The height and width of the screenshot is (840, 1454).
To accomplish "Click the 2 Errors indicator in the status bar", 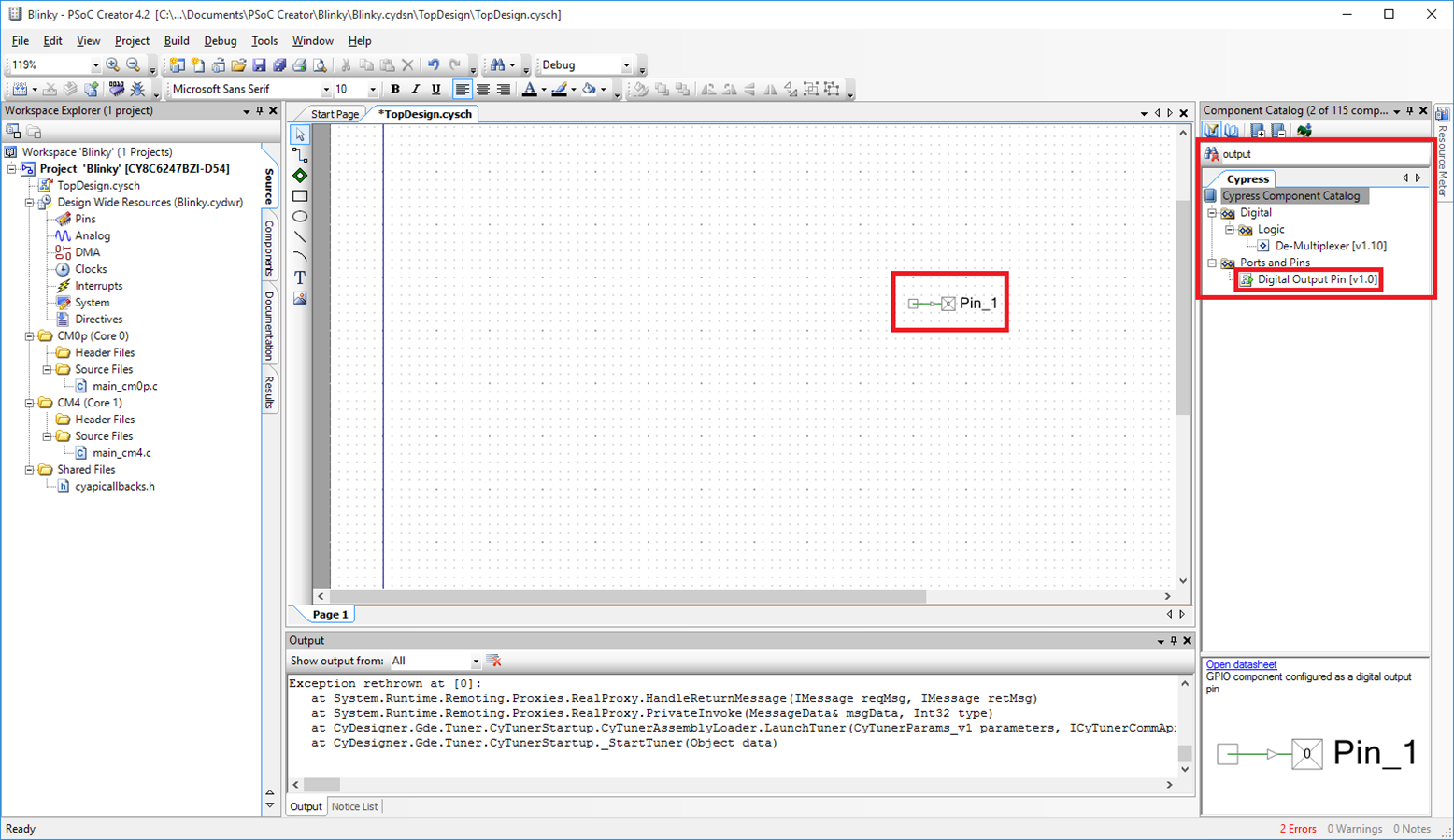I will (x=1297, y=829).
